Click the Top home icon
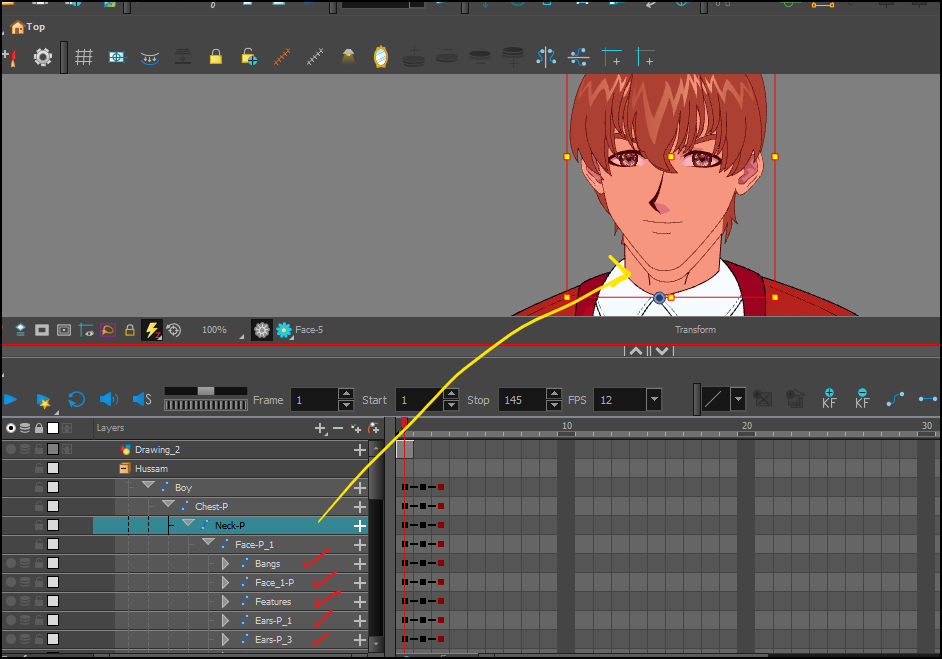942x659 pixels. (x=17, y=27)
